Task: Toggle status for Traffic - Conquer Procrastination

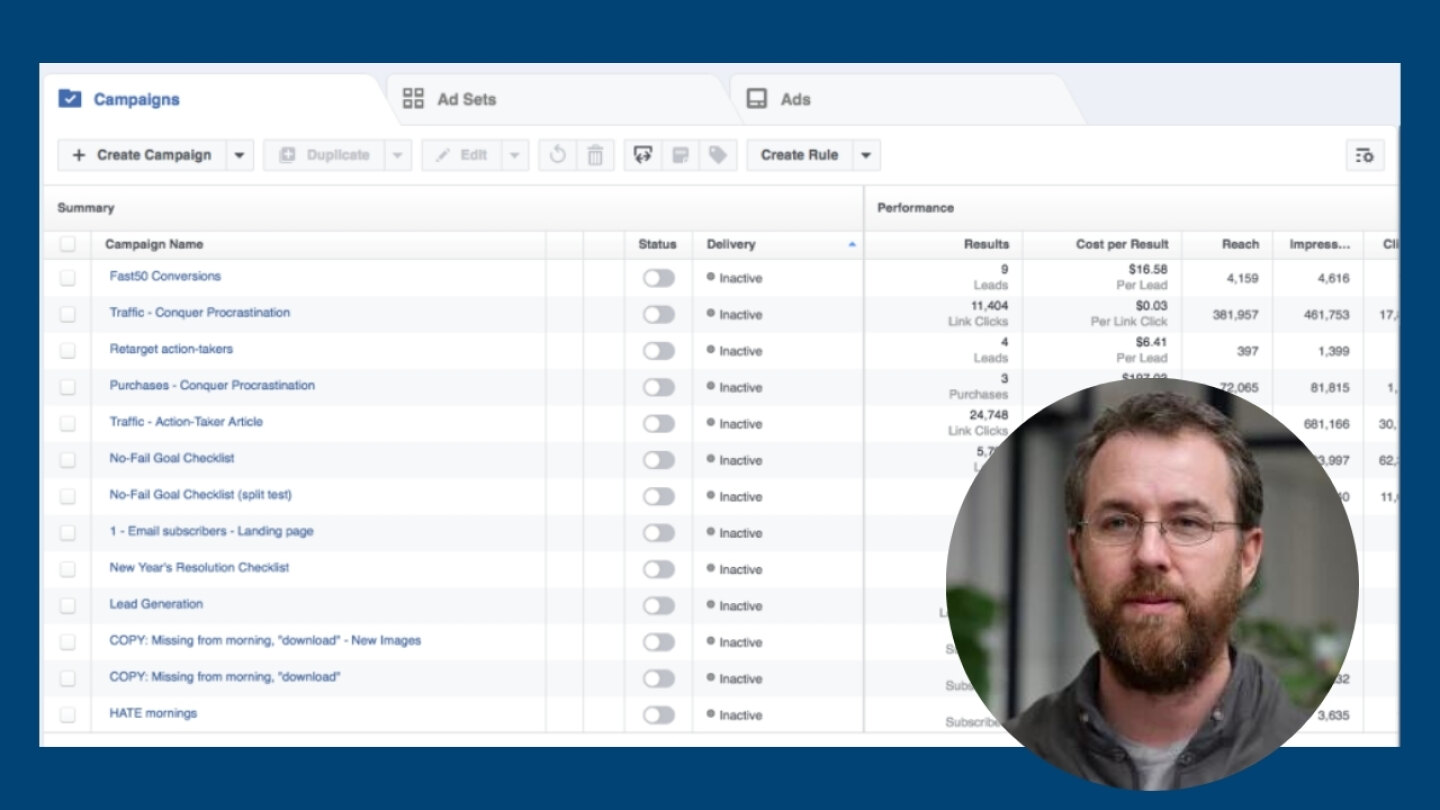Action: pos(658,314)
